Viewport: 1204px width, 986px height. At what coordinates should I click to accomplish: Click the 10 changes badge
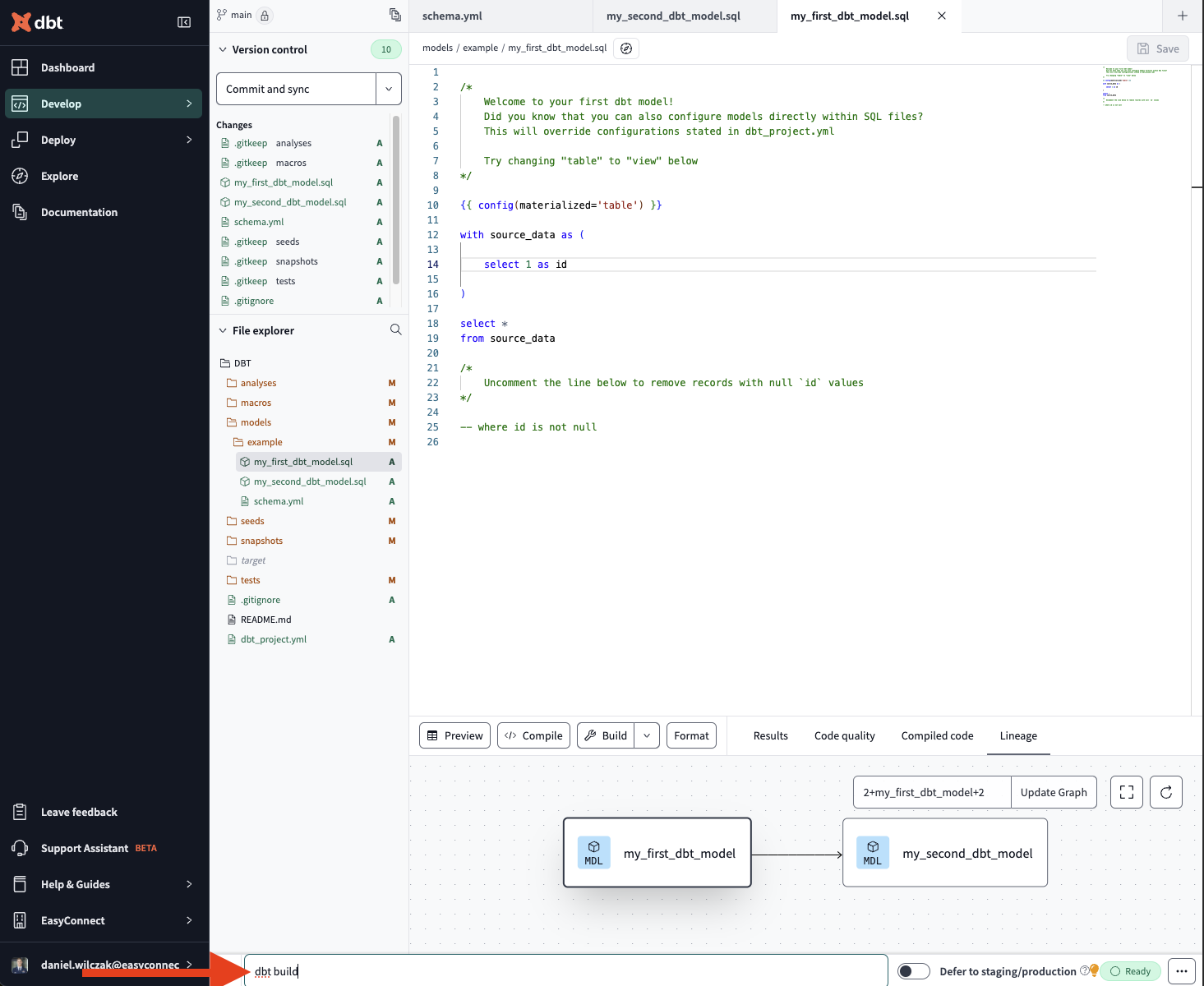tap(386, 49)
